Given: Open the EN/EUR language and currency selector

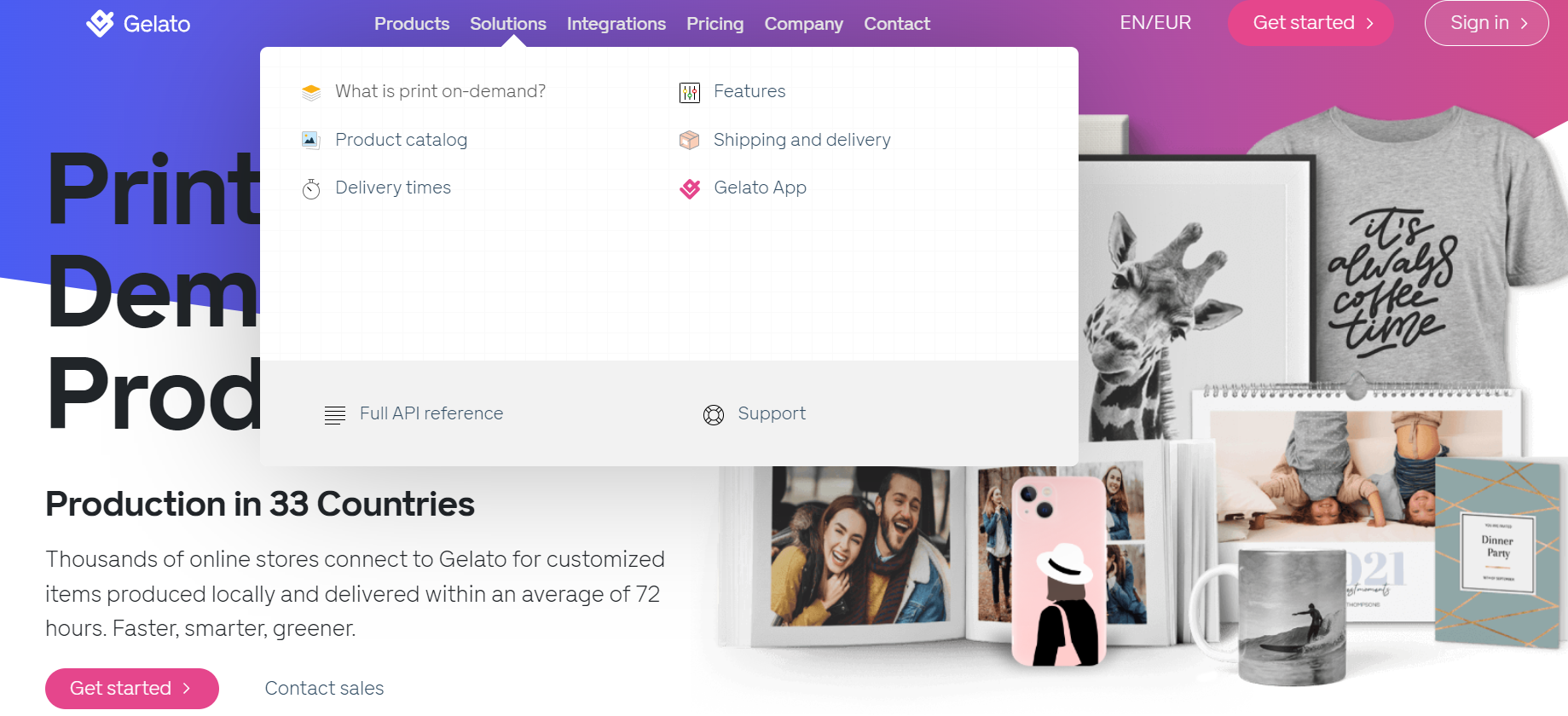Looking at the screenshot, I should (x=1155, y=23).
